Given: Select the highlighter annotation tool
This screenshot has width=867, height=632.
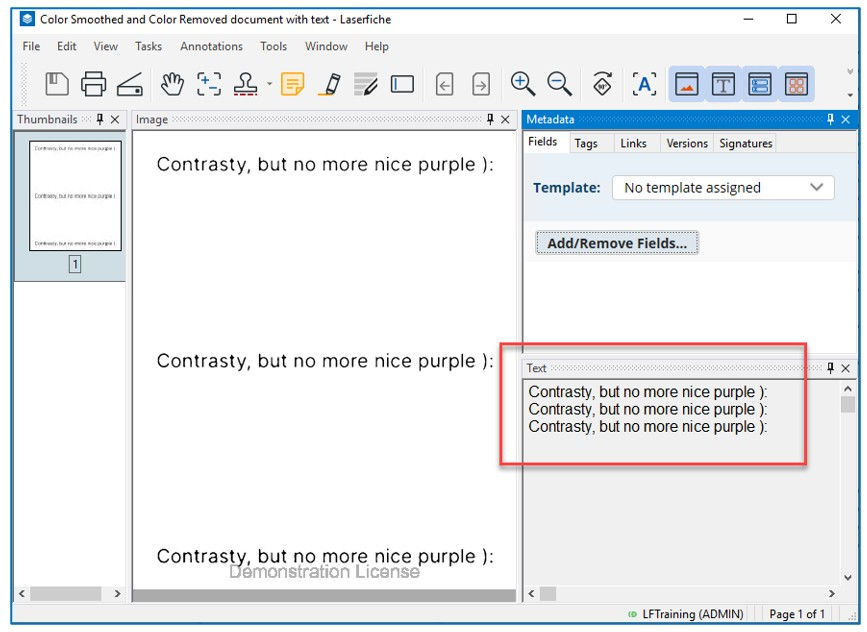Looking at the screenshot, I should click(330, 84).
